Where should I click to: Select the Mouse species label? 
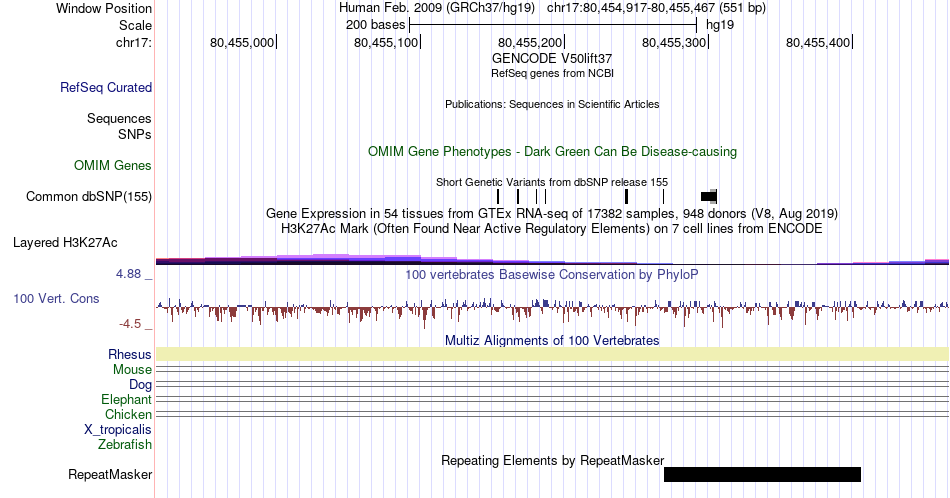(132, 370)
